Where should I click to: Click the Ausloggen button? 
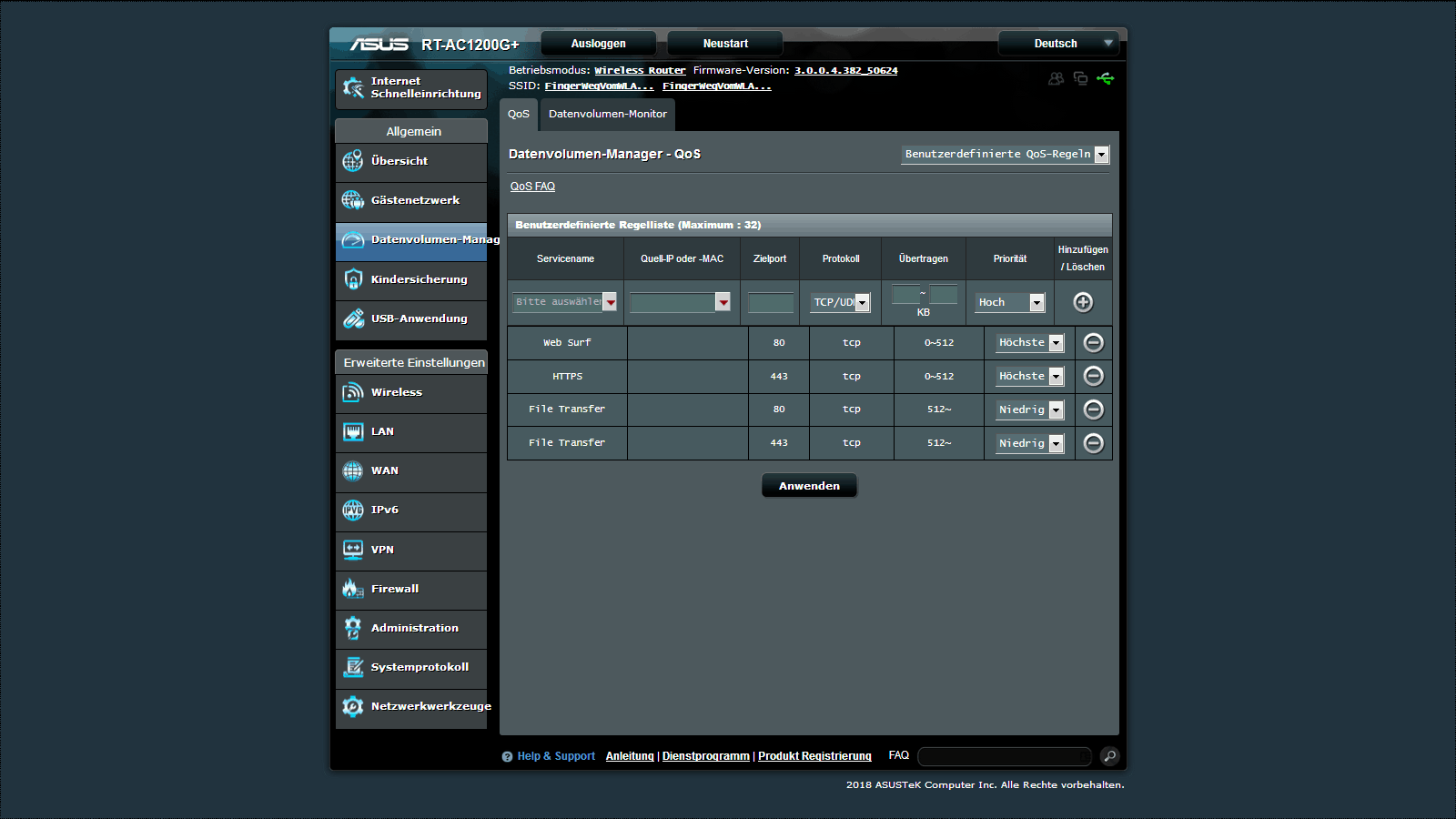click(598, 44)
